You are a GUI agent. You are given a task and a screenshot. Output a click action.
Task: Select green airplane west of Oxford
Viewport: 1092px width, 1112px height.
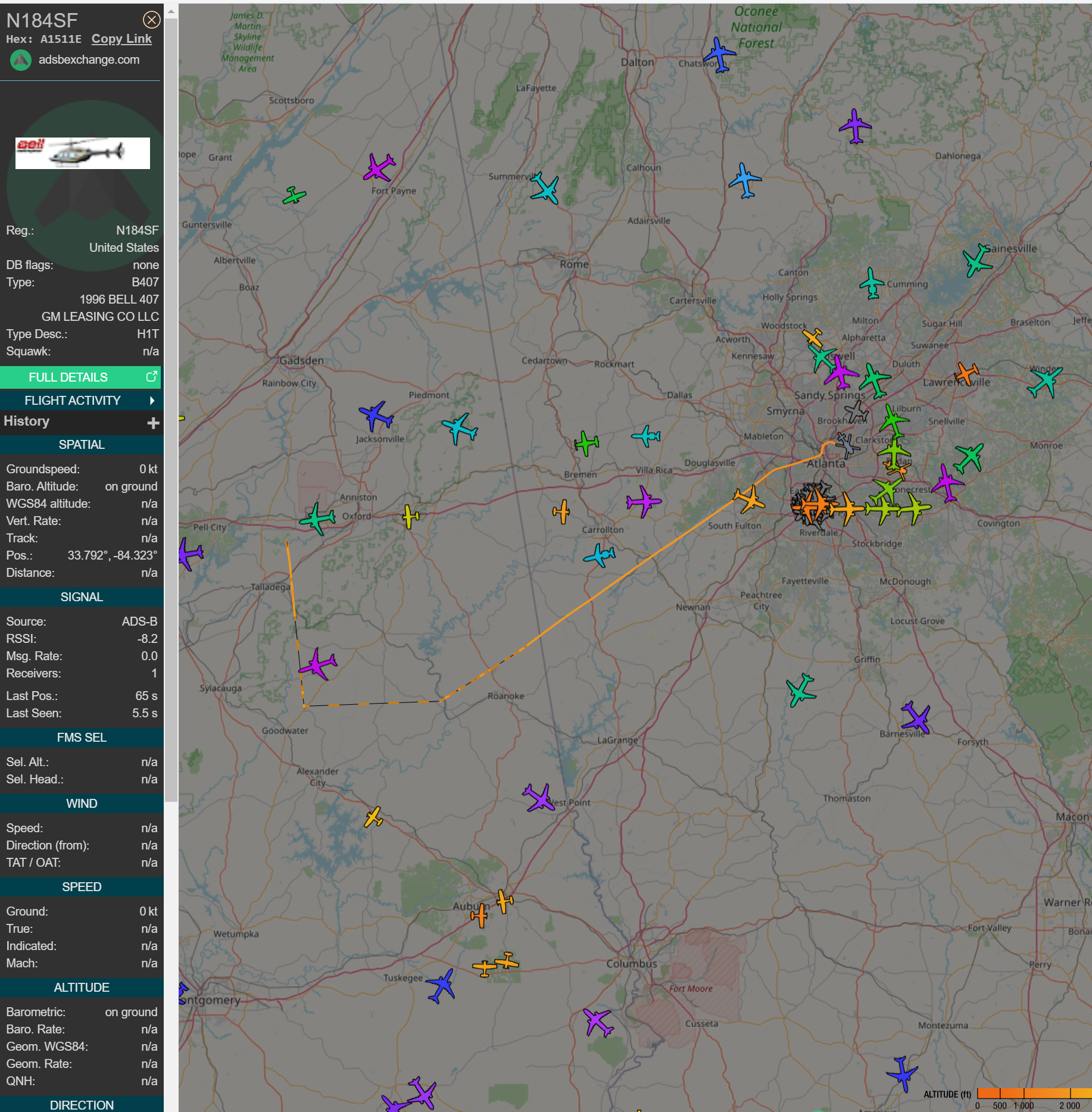click(318, 518)
